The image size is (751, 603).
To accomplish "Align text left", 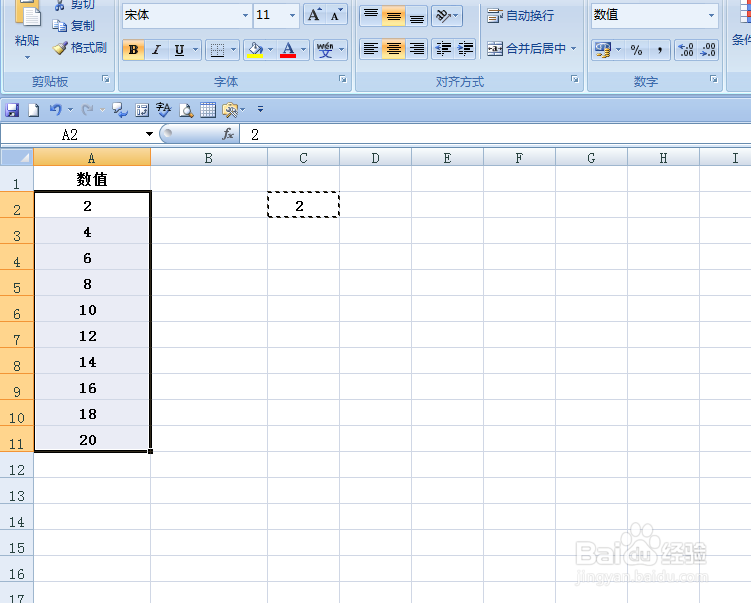I will point(371,49).
